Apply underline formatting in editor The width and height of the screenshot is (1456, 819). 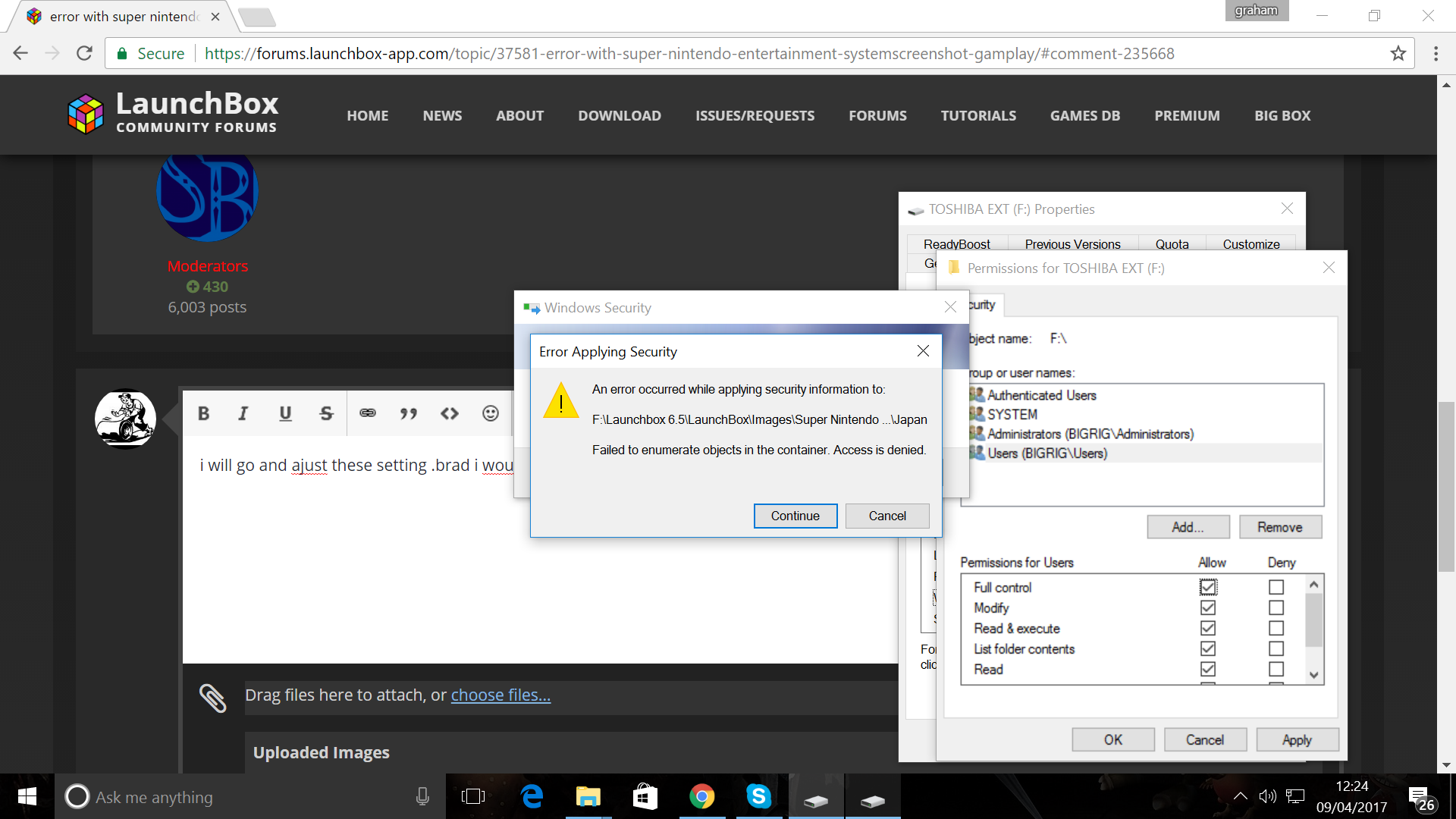click(285, 413)
